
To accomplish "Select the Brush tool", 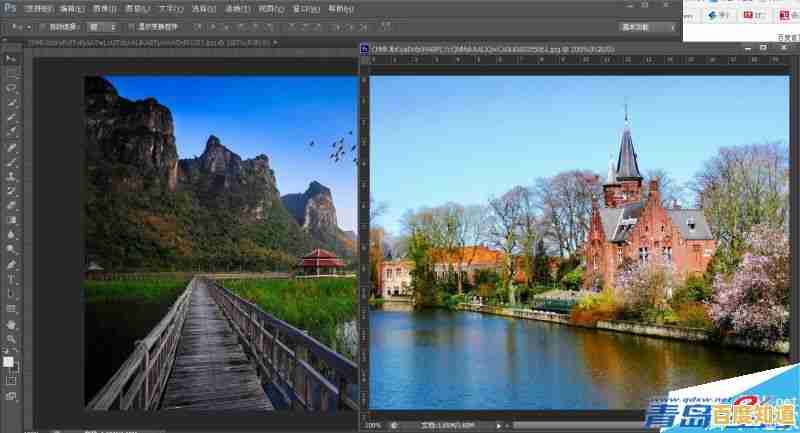I will tap(12, 161).
